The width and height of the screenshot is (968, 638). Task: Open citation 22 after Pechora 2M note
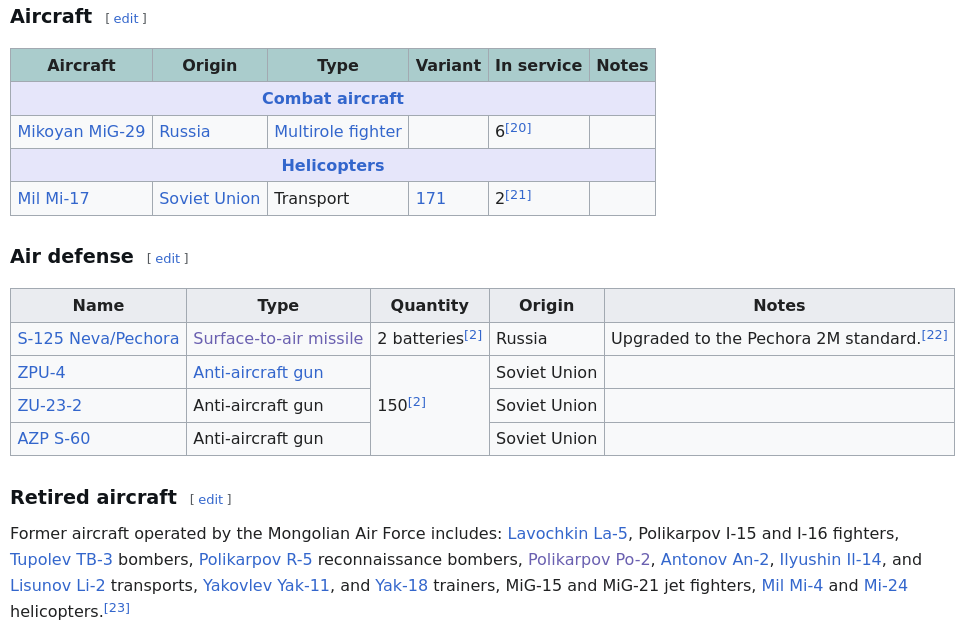935,335
